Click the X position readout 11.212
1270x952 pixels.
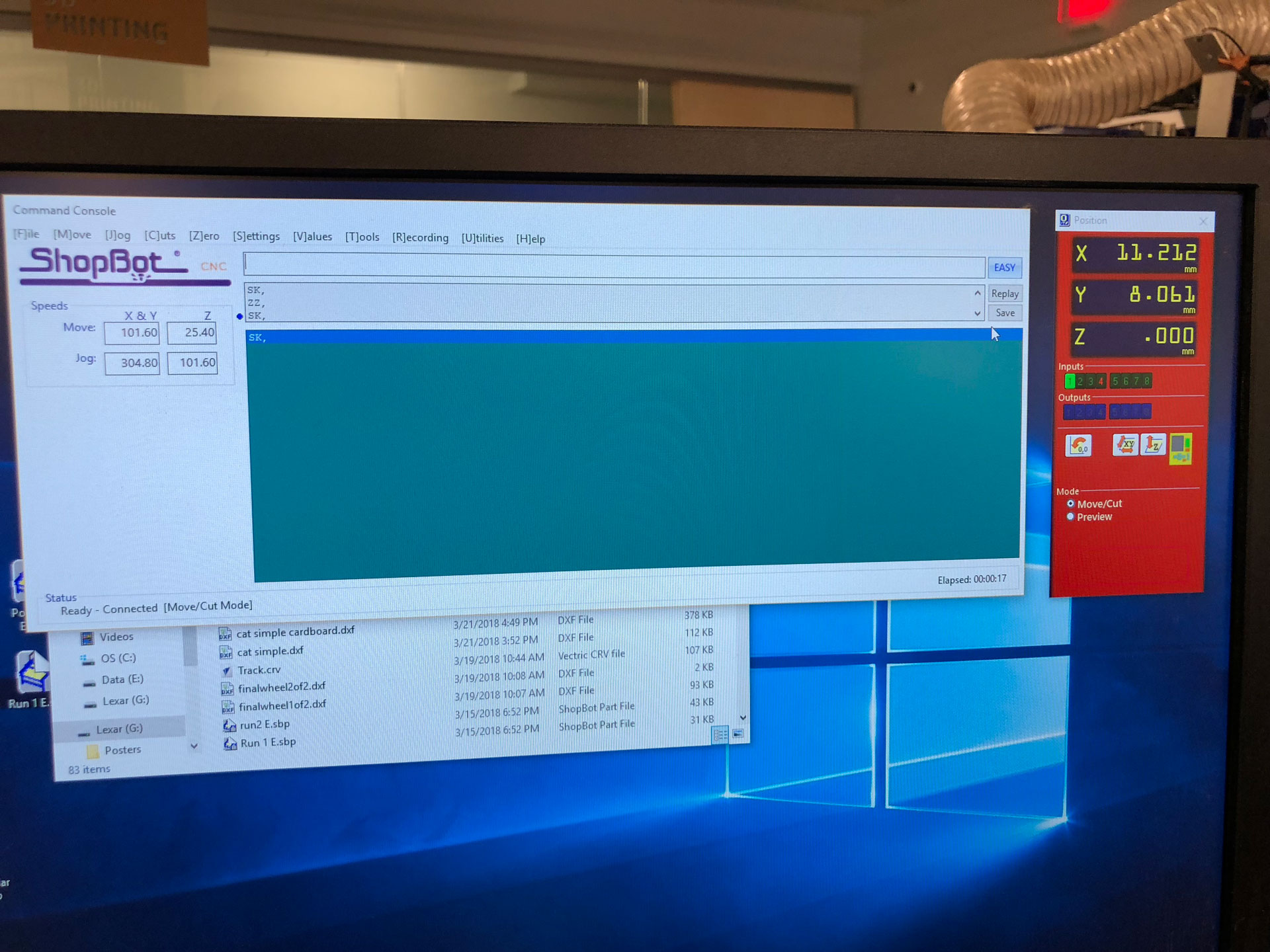pyautogui.click(x=1135, y=254)
